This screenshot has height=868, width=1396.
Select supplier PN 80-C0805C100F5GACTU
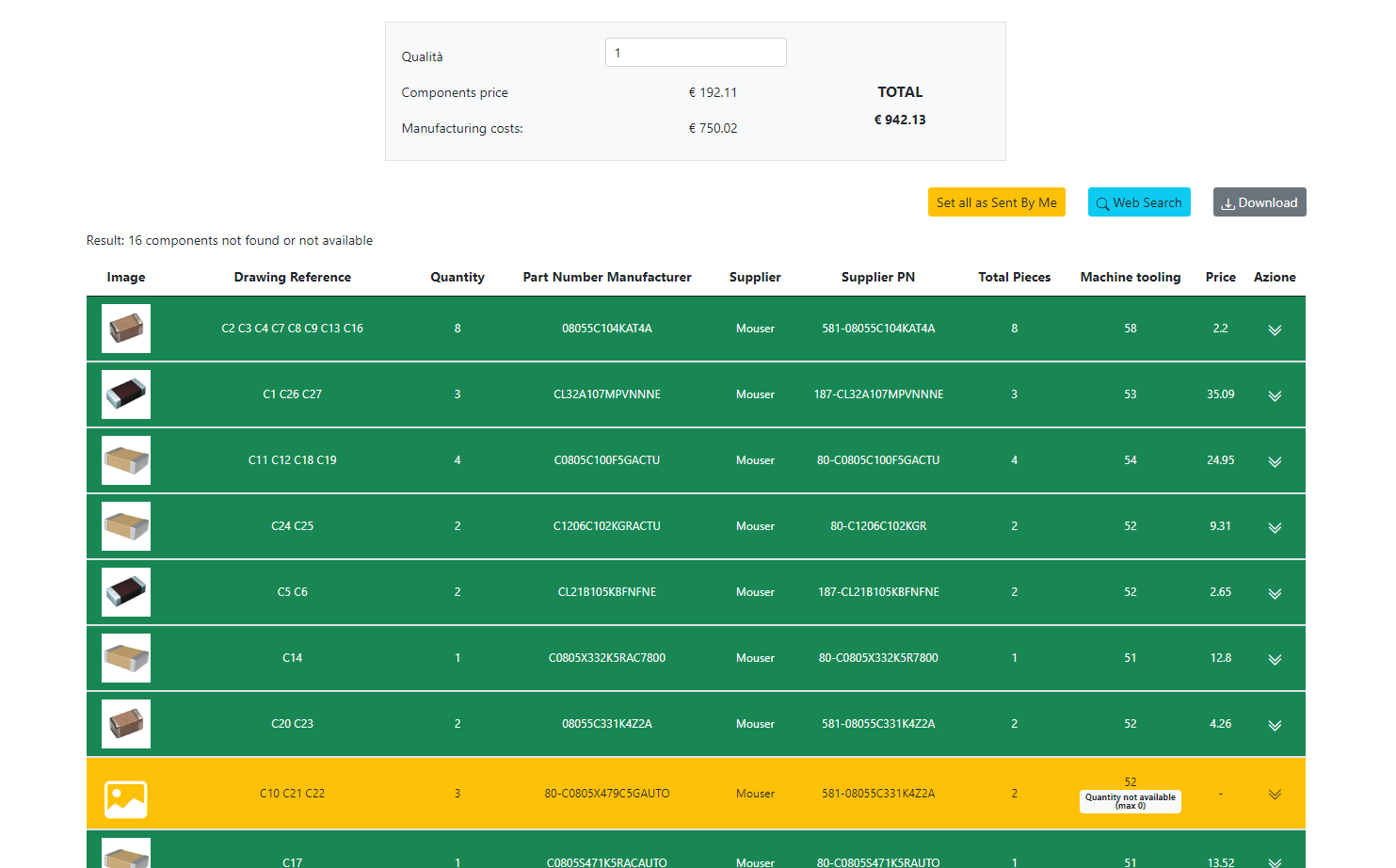[x=878, y=460]
